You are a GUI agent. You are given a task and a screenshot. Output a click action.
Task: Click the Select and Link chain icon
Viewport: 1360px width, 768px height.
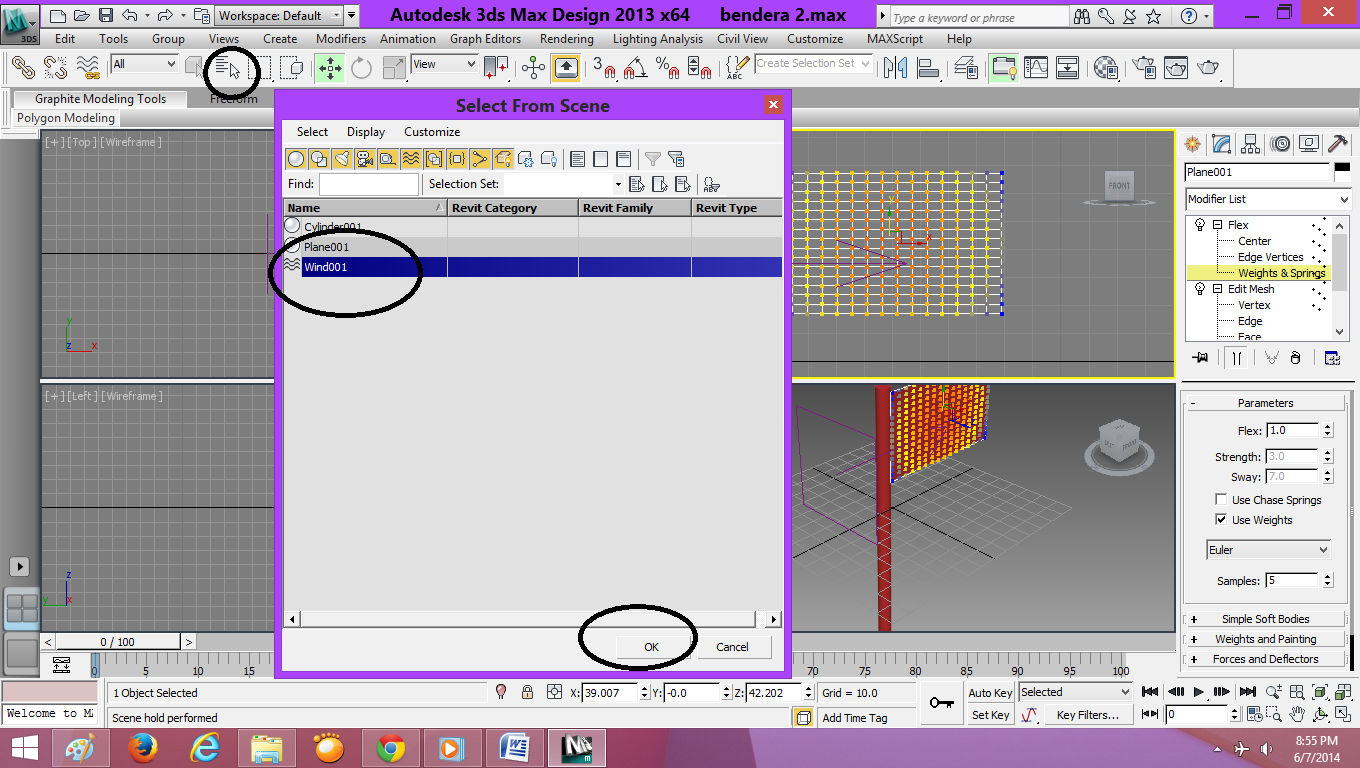point(23,68)
